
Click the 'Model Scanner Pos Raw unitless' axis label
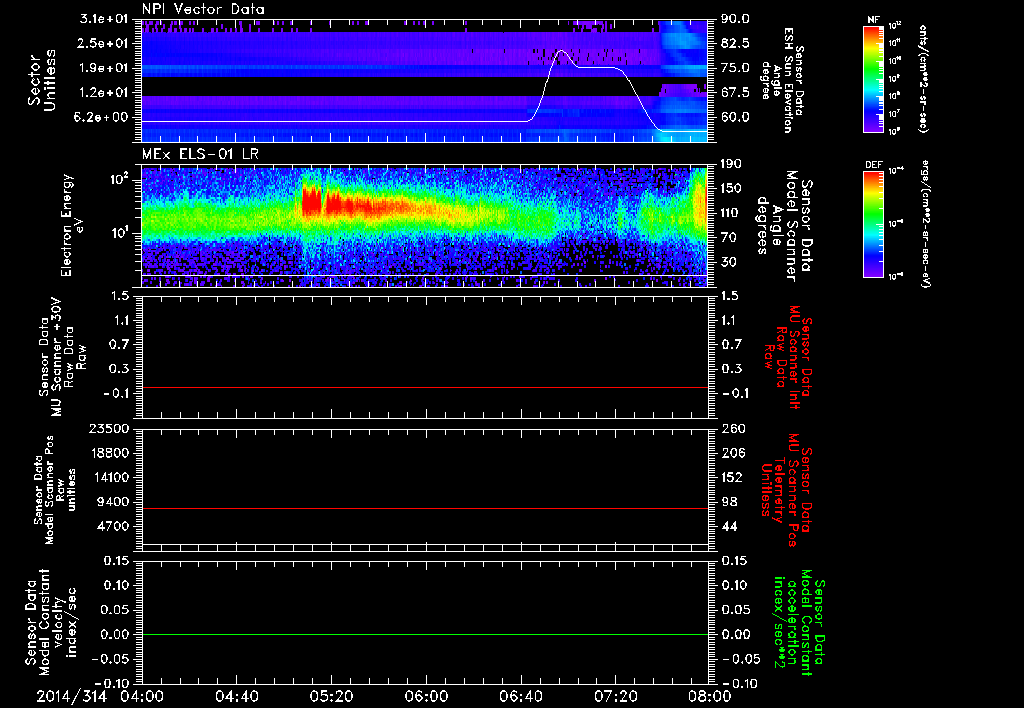pyautogui.click(x=56, y=490)
